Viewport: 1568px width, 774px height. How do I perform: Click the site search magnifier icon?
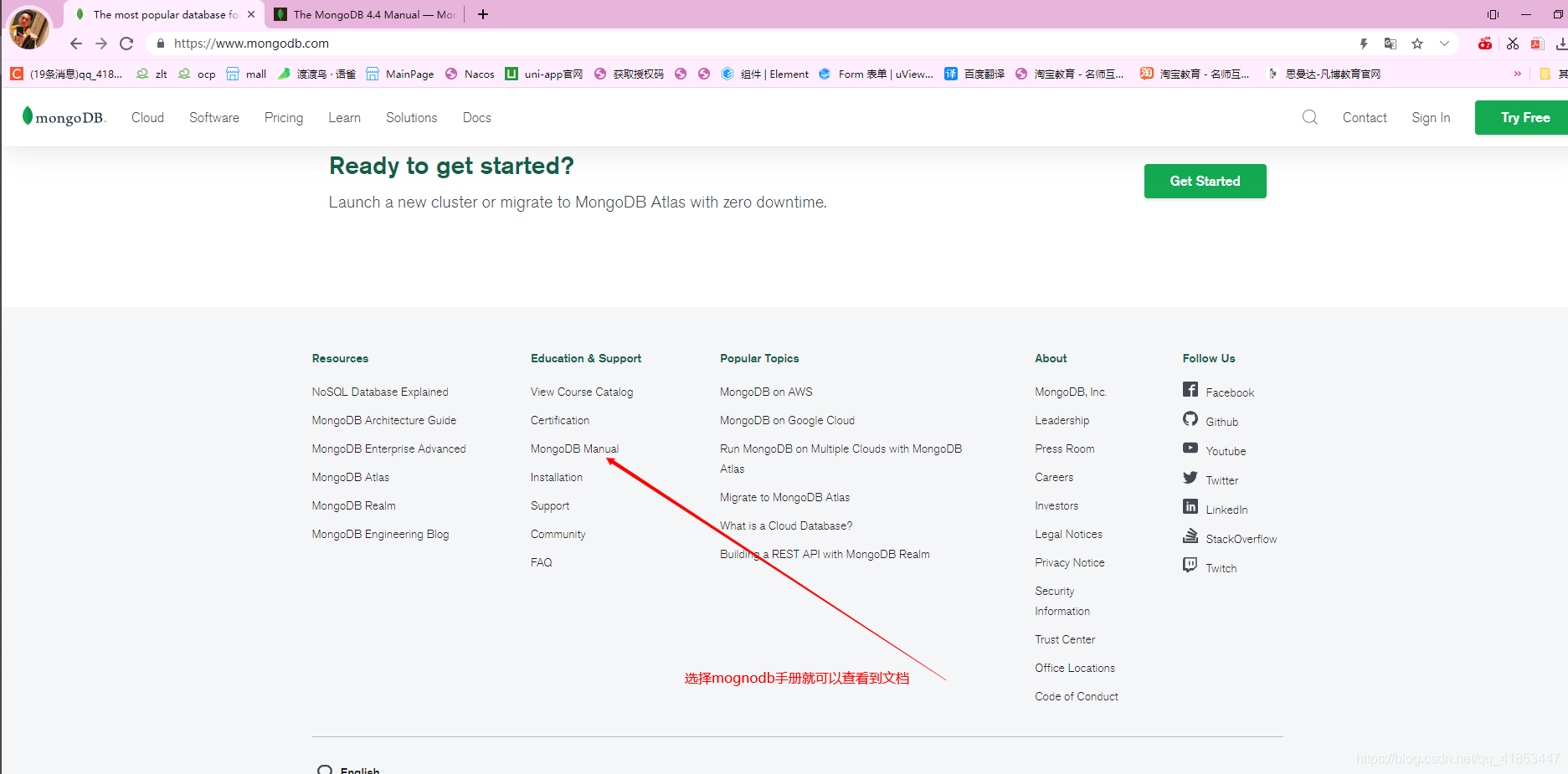click(1310, 117)
